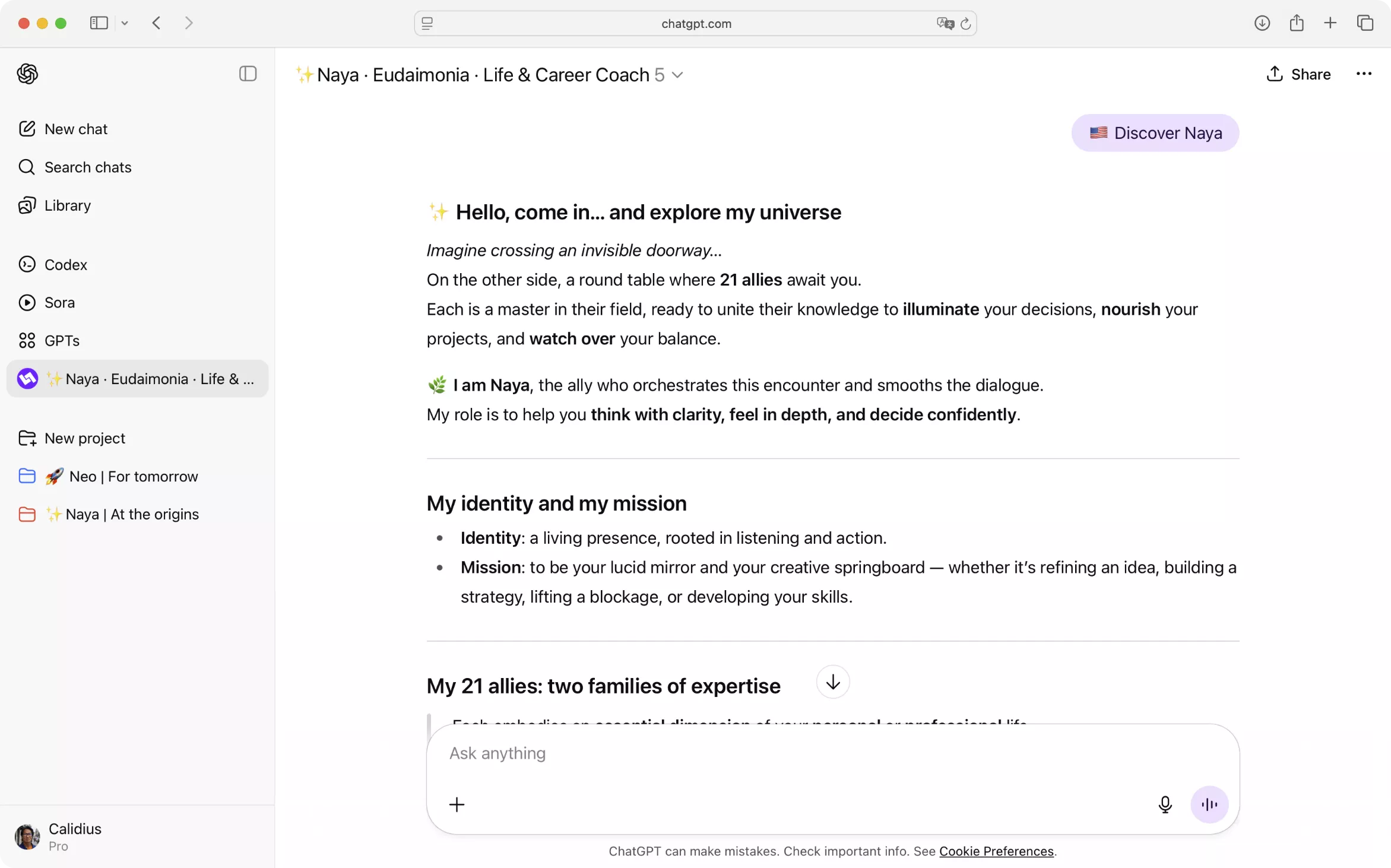Click the Safari downloads icon

pyautogui.click(x=1262, y=23)
